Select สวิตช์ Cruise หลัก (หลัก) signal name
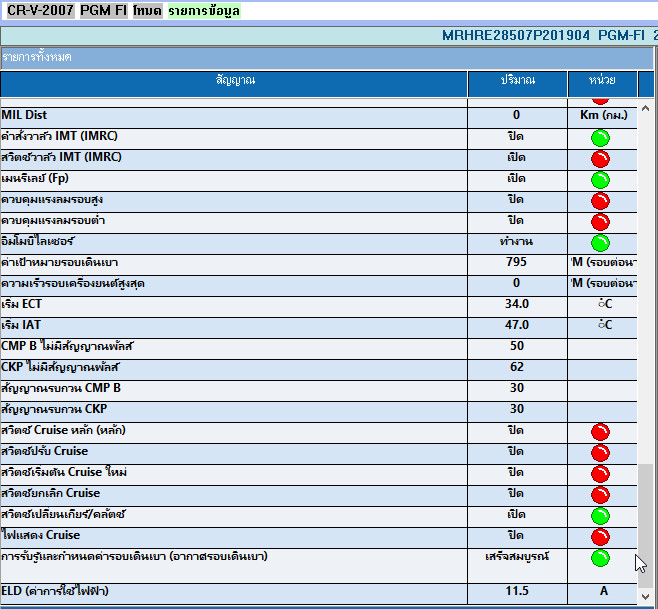Screen dimensions: 658x609 coord(63,430)
